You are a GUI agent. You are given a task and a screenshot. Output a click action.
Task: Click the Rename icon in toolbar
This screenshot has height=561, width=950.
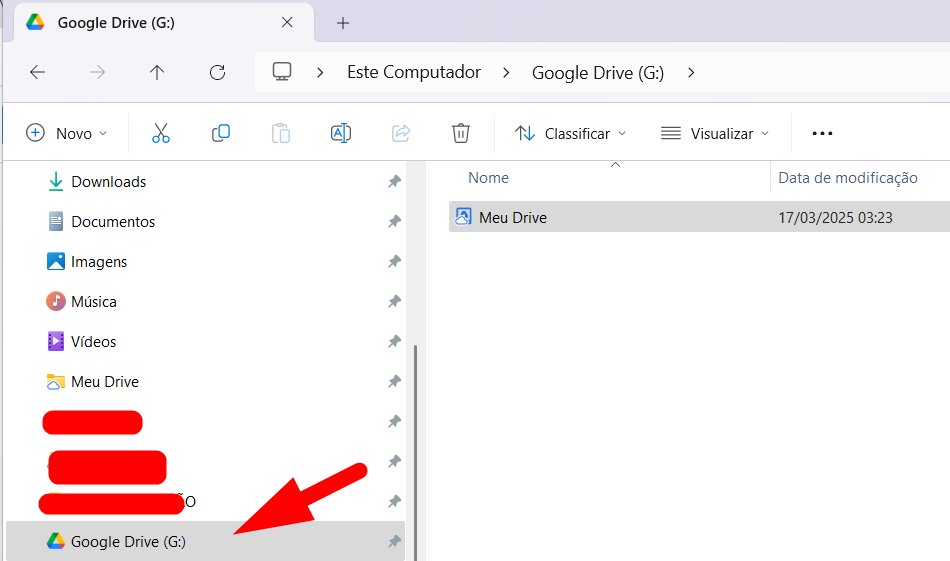pyautogui.click(x=341, y=133)
